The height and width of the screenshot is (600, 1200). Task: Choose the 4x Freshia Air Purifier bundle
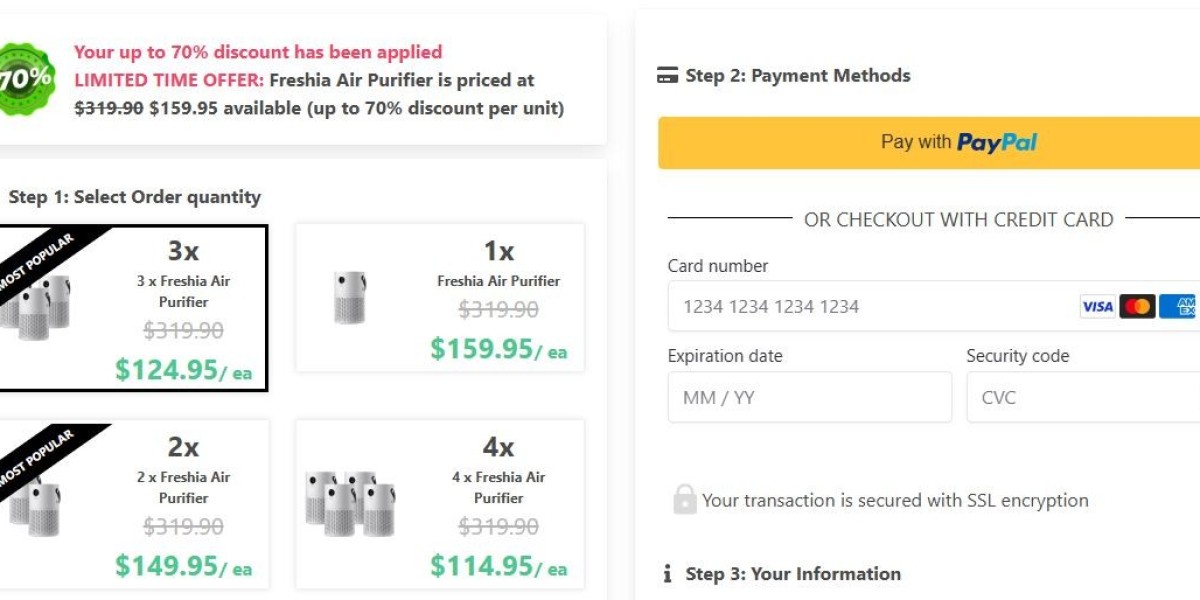click(x=440, y=503)
